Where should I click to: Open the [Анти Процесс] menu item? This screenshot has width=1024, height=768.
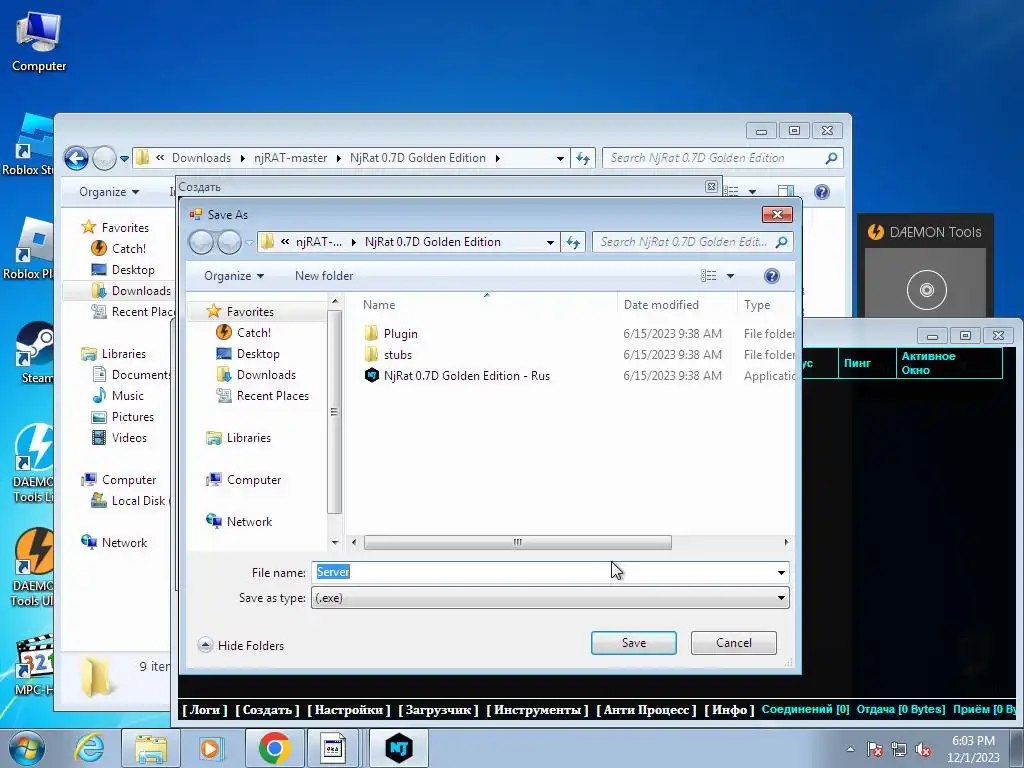646,710
